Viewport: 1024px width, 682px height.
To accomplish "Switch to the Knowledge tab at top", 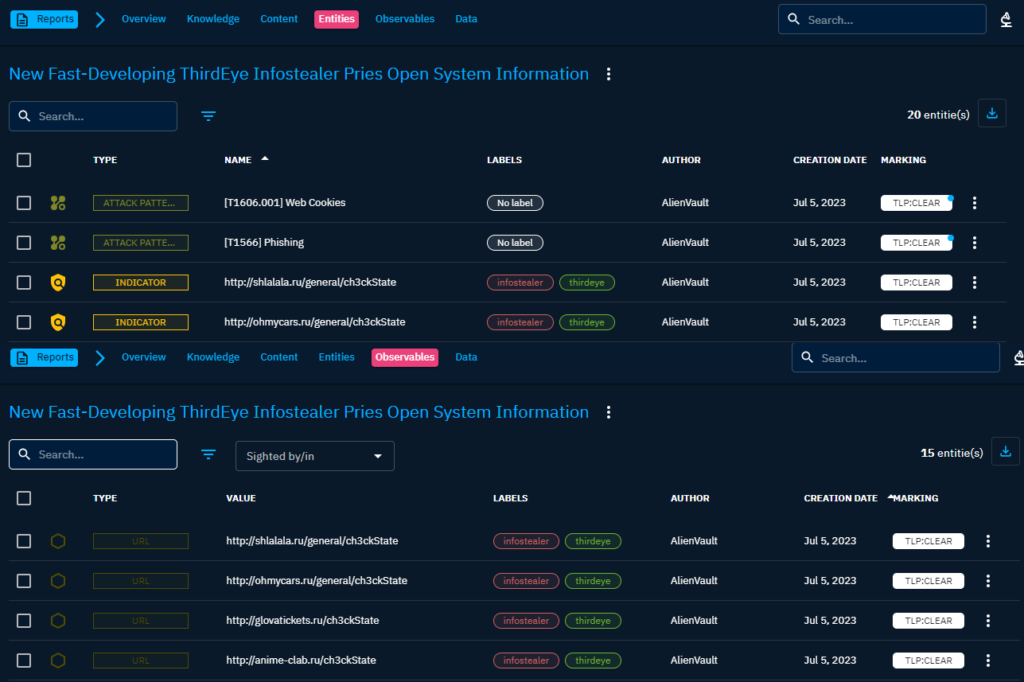I will pos(213,19).
